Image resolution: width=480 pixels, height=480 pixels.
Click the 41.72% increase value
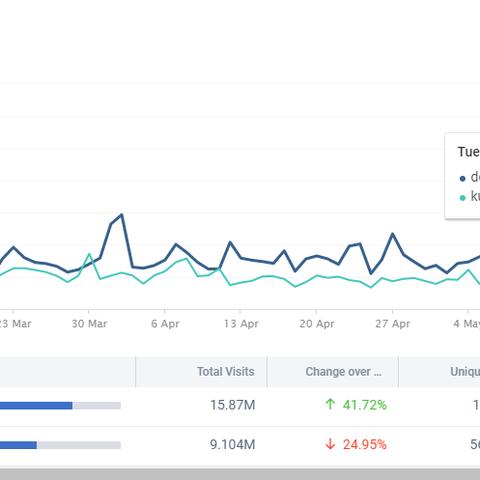(364, 405)
